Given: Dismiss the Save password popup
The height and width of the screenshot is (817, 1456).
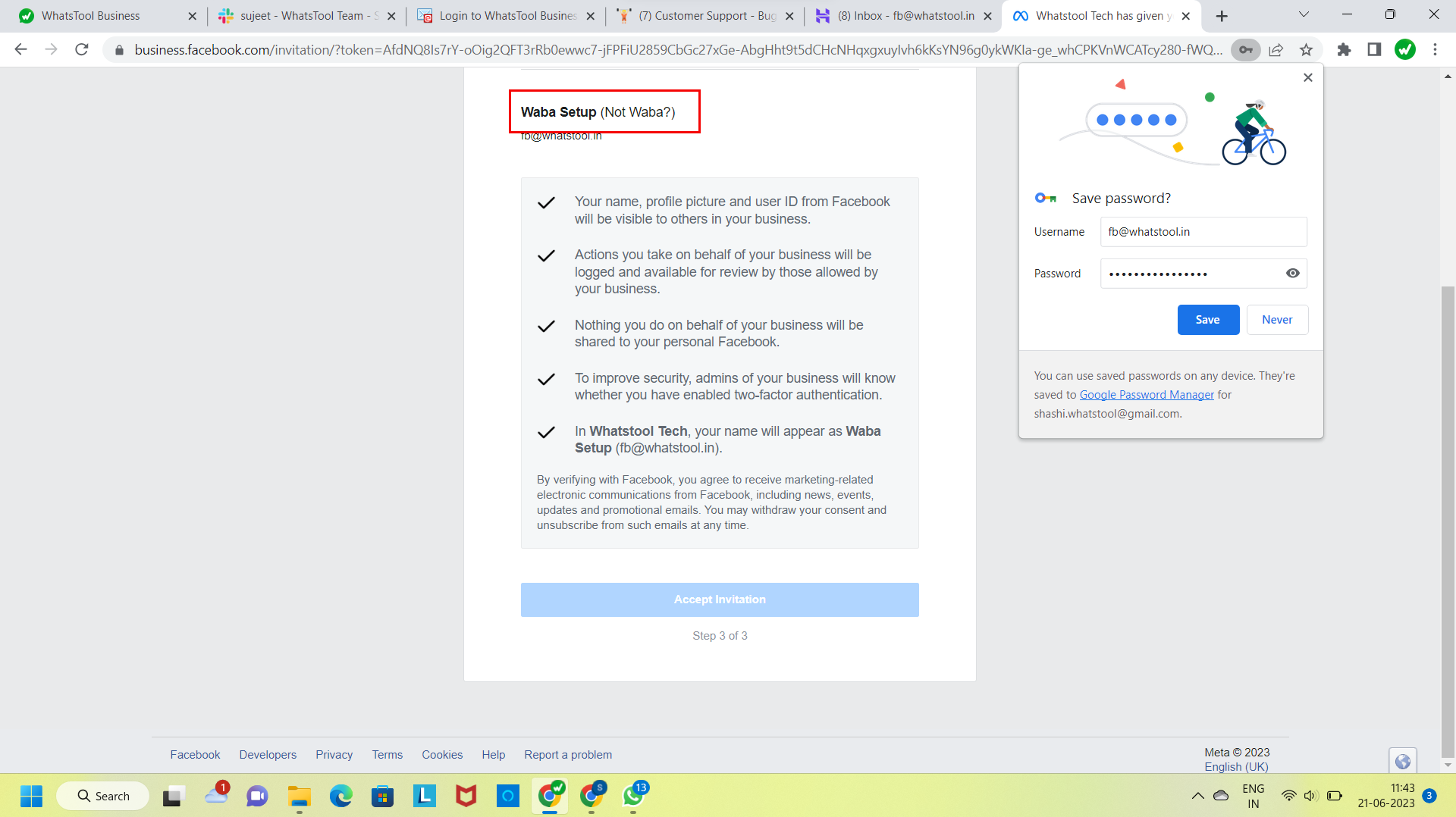Looking at the screenshot, I should click(x=1308, y=77).
